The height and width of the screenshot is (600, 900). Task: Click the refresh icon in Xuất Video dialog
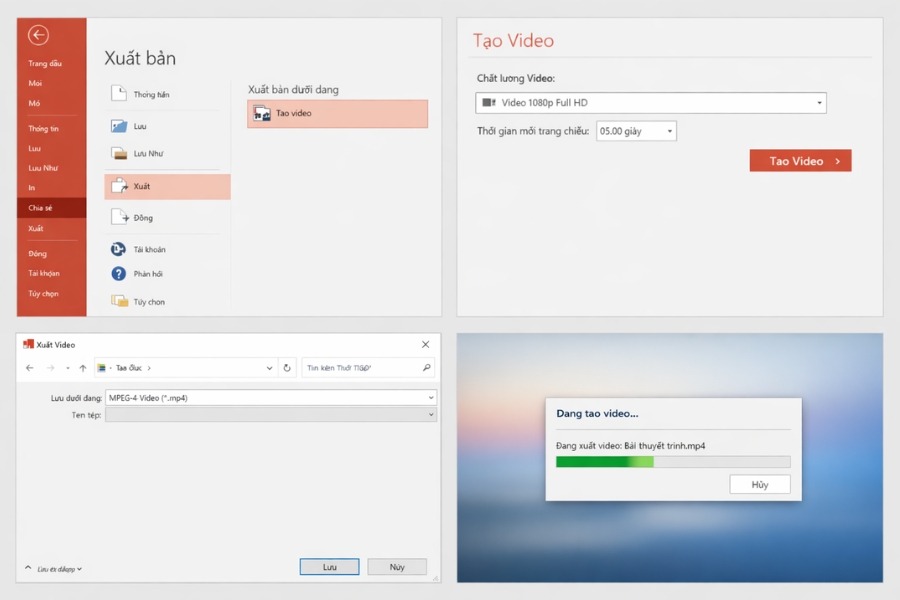pyautogui.click(x=286, y=366)
